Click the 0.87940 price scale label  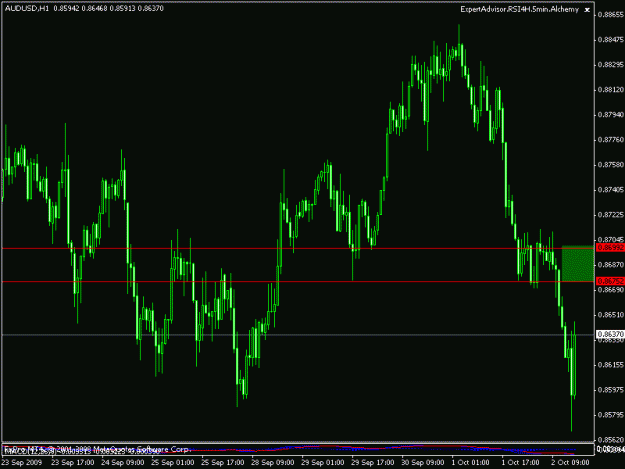pyautogui.click(x=611, y=115)
